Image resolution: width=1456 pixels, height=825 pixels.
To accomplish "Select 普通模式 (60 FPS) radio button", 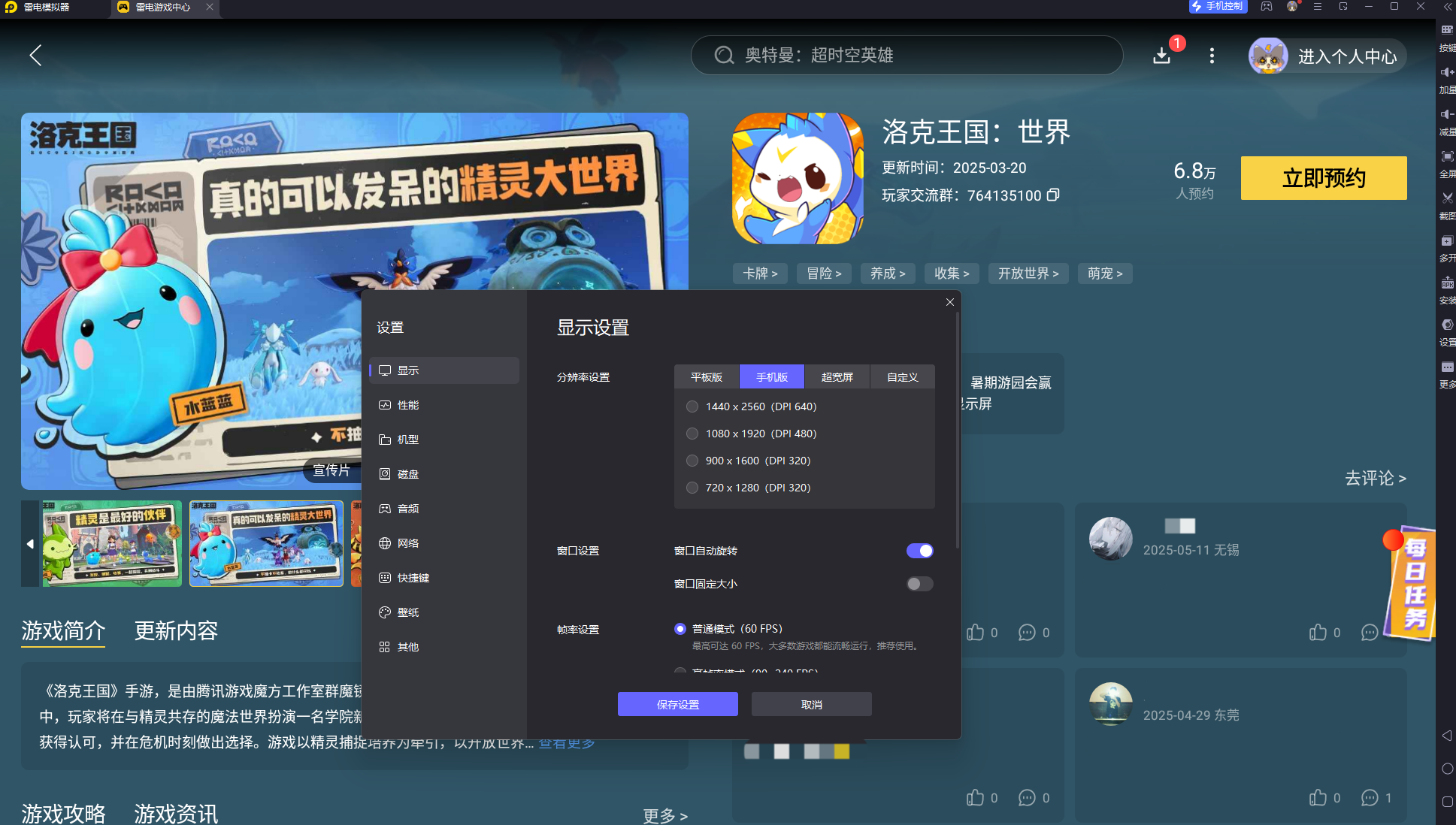I will [x=680, y=629].
